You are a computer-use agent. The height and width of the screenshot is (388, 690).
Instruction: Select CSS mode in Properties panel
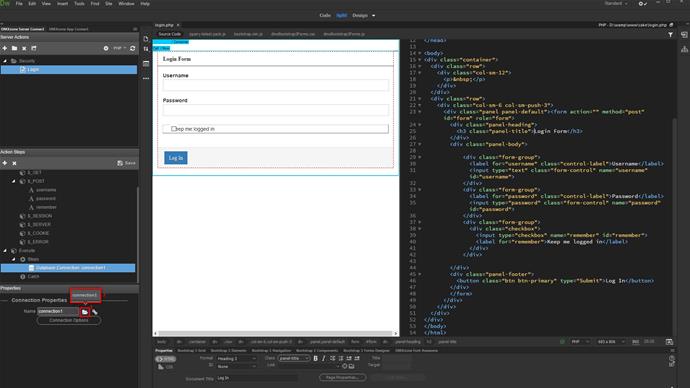(165, 367)
